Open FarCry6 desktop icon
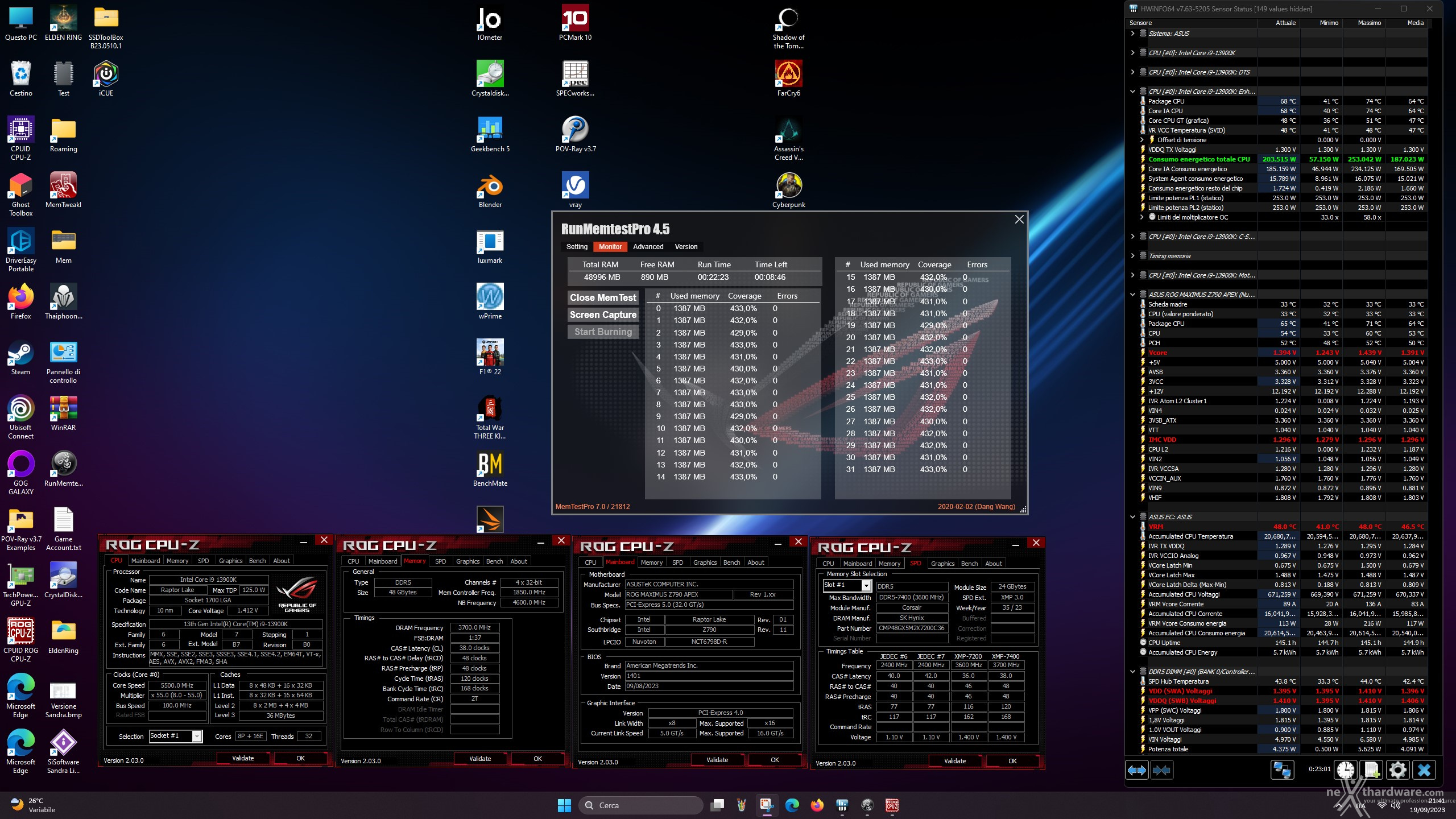This screenshot has width=1456, height=819. (x=788, y=79)
